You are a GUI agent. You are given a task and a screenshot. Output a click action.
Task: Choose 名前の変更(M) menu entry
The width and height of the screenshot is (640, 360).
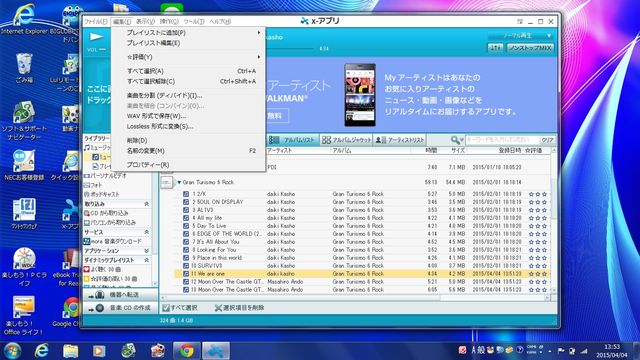pyautogui.click(x=188, y=151)
